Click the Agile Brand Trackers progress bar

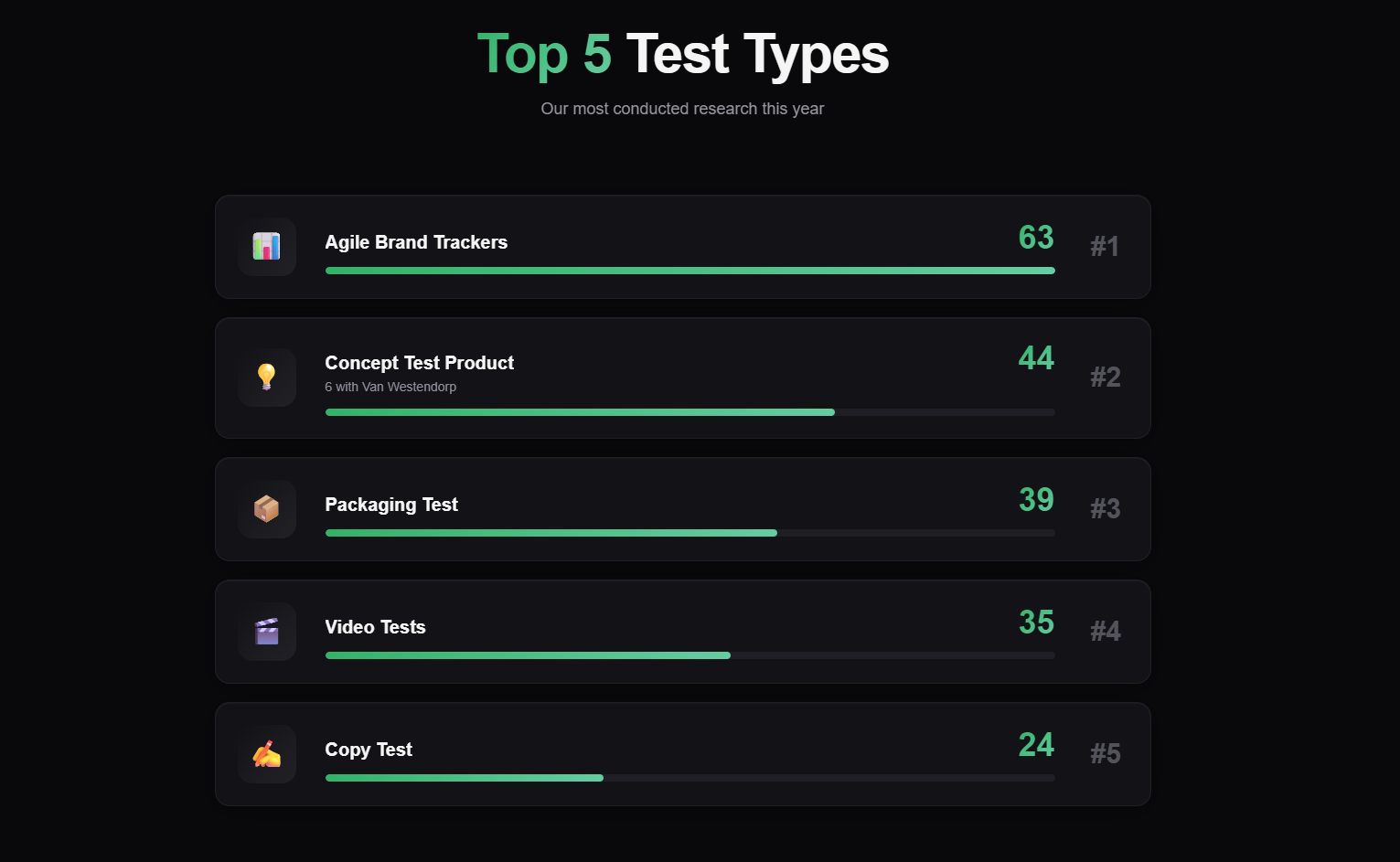689,271
